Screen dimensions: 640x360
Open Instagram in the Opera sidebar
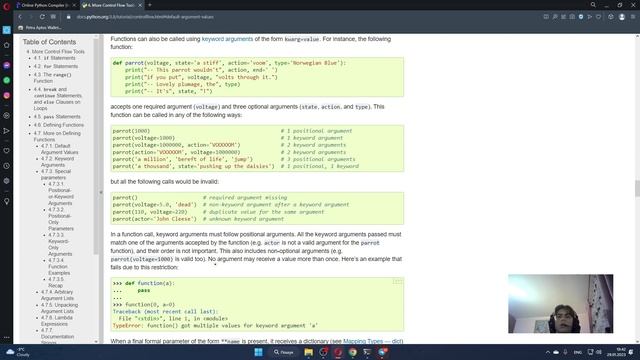[7, 96]
